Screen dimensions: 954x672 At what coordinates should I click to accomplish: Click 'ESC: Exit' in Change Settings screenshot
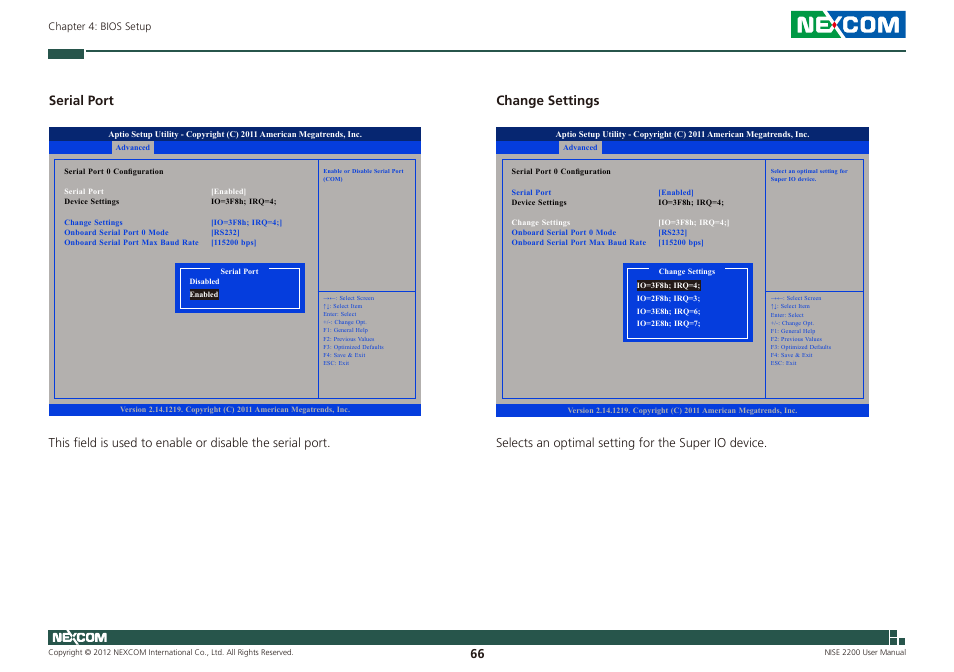pos(783,363)
